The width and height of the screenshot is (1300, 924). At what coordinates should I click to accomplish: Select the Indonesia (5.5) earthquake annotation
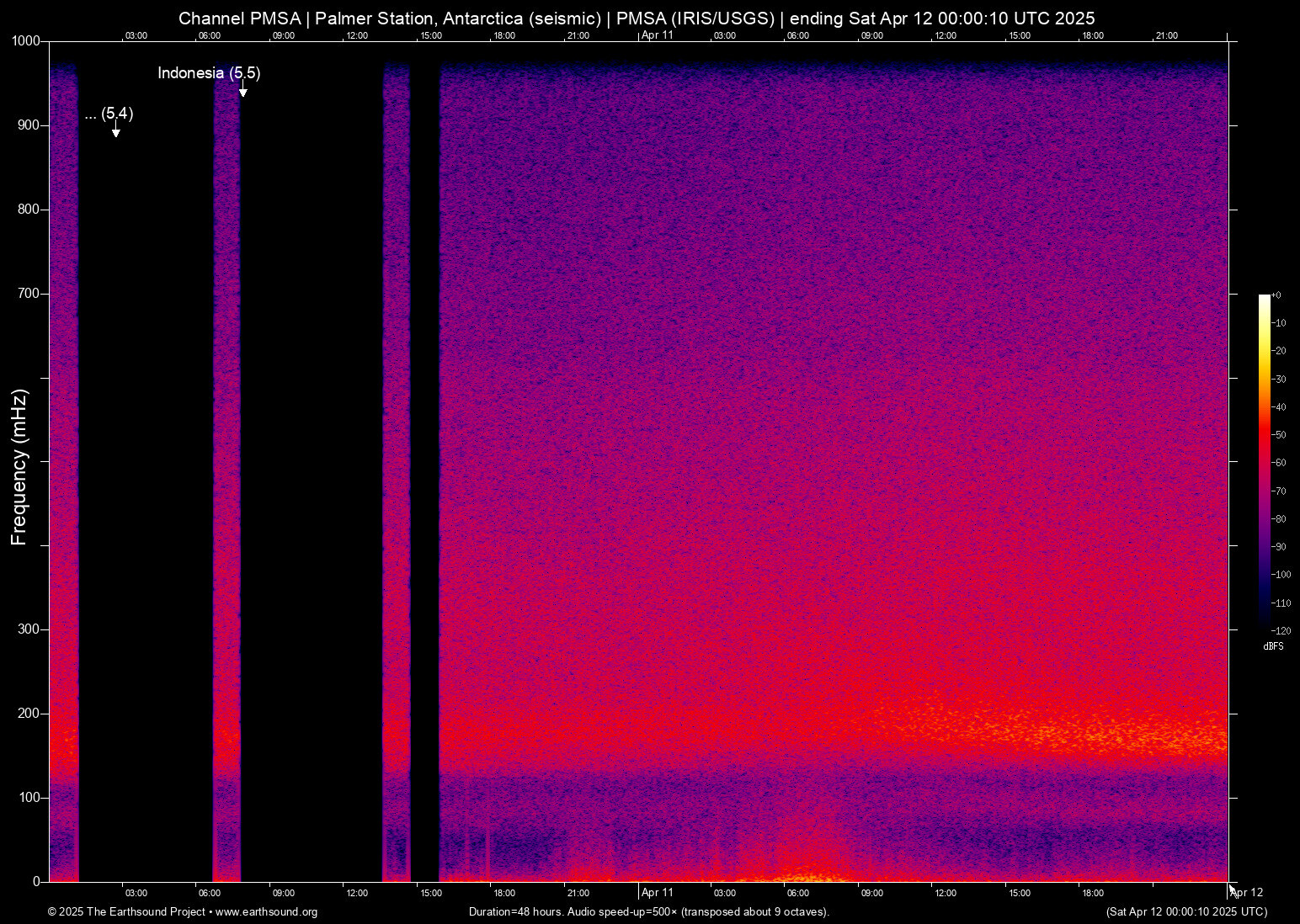(209, 73)
